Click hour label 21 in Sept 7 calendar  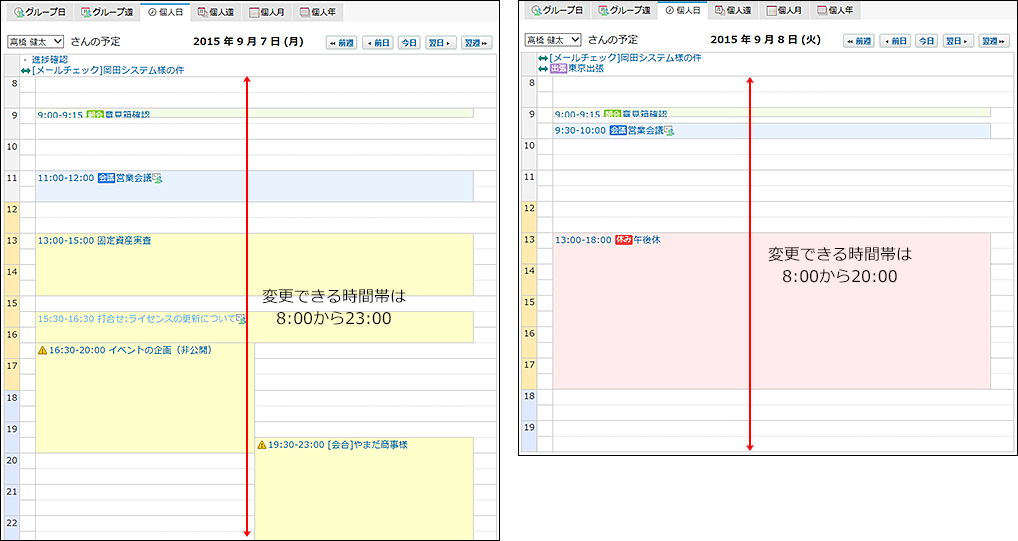(12, 492)
